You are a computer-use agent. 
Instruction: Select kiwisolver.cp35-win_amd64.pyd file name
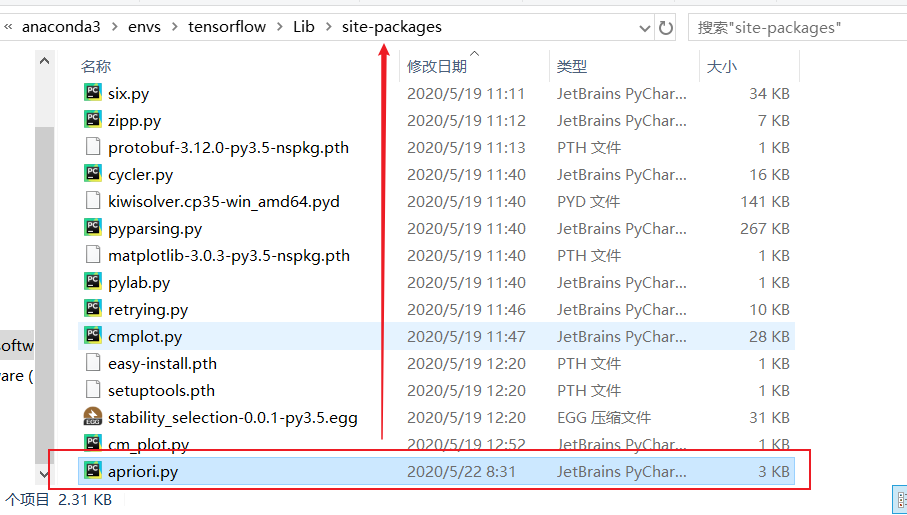224,201
